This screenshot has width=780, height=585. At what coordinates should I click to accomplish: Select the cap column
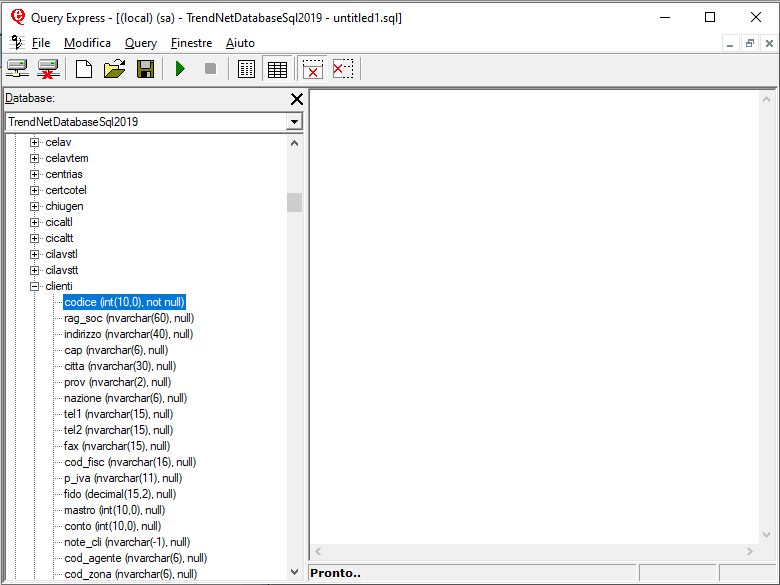(116, 350)
